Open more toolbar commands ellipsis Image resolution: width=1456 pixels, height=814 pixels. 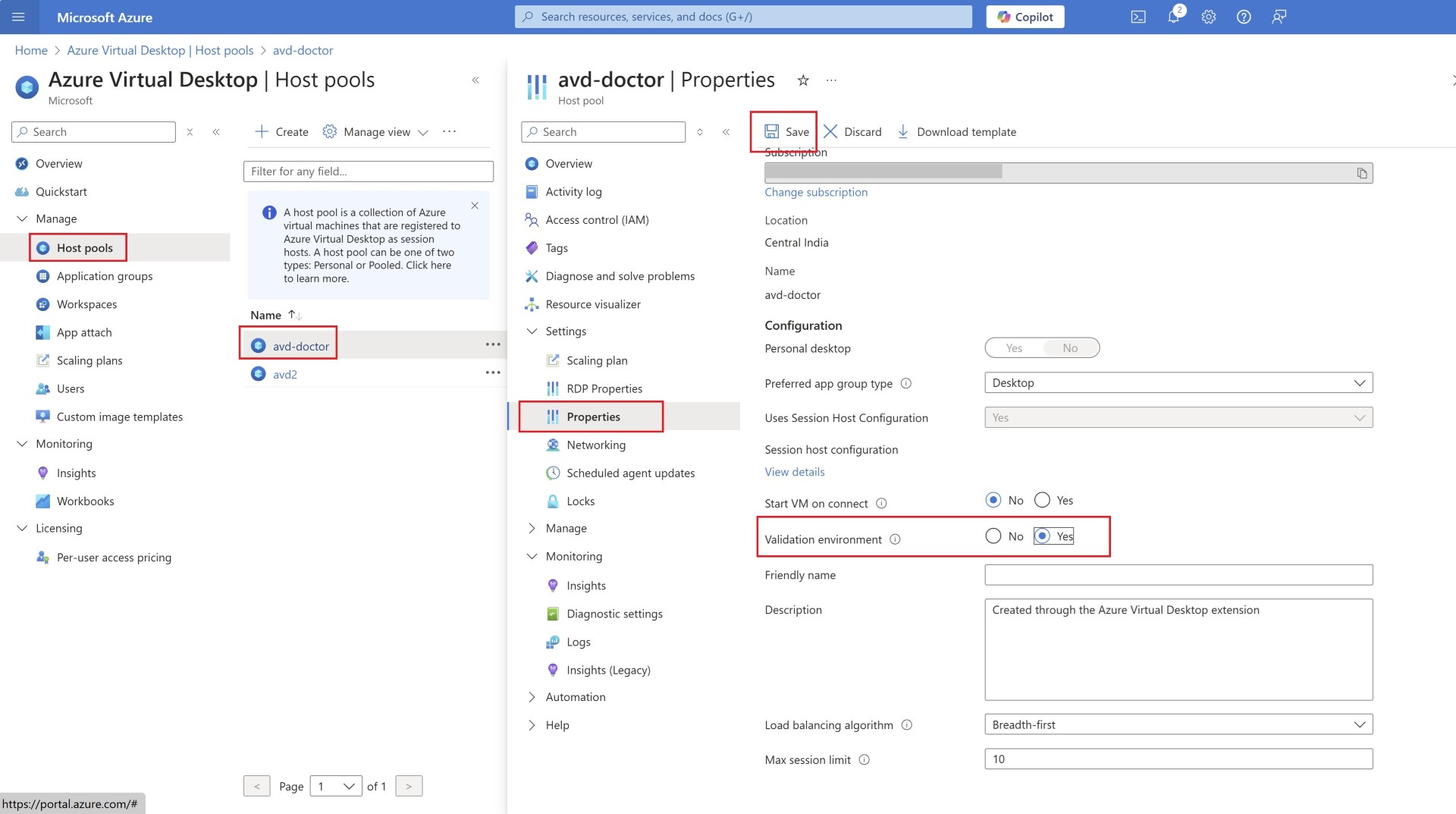[x=450, y=131]
